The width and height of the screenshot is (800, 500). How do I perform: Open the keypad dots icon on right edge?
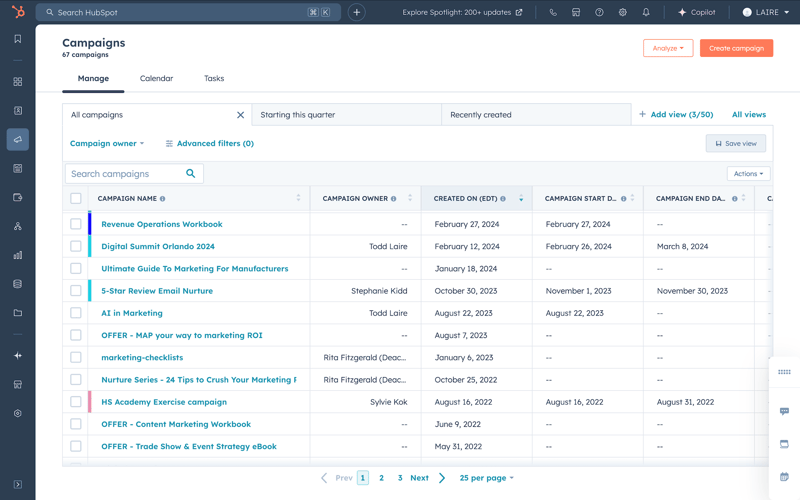pyautogui.click(x=784, y=372)
